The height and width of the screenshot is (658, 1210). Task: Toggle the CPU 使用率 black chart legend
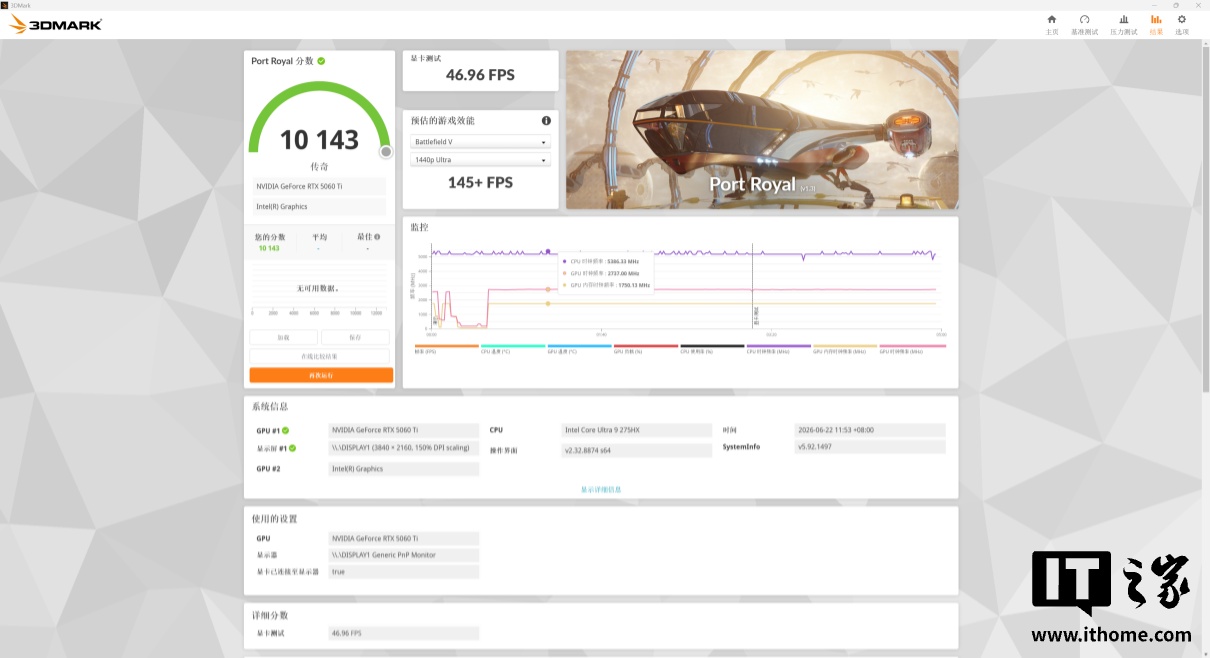[x=712, y=349]
